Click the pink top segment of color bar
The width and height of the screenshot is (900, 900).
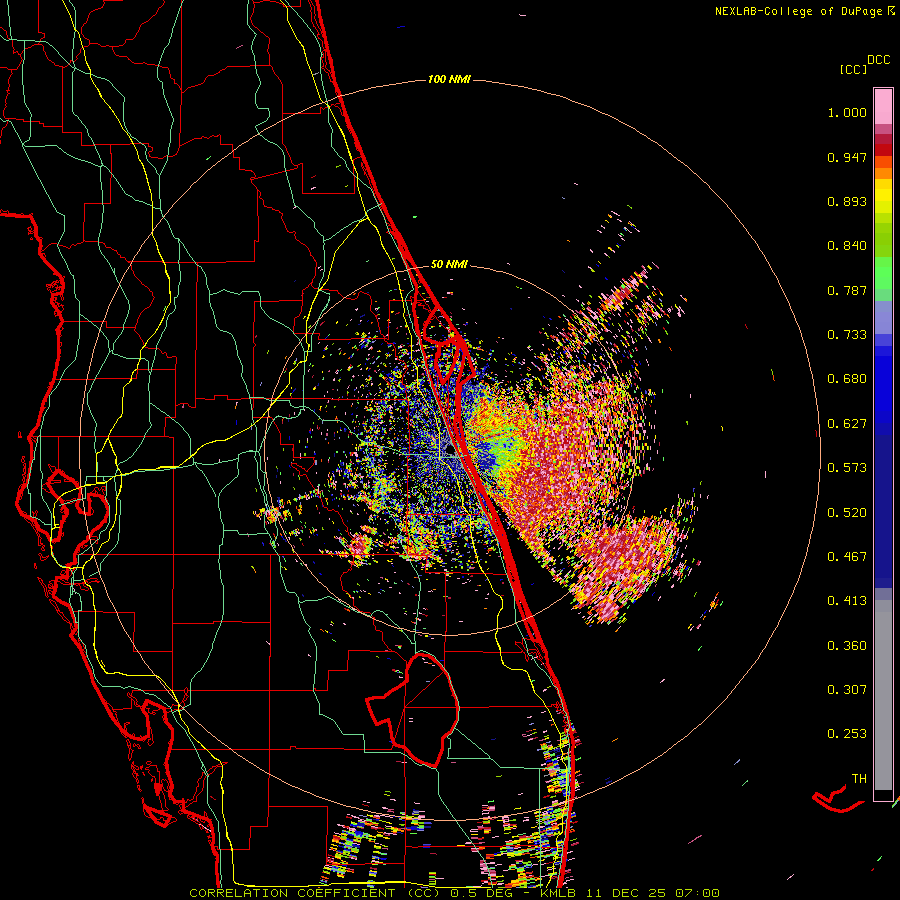point(883,107)
